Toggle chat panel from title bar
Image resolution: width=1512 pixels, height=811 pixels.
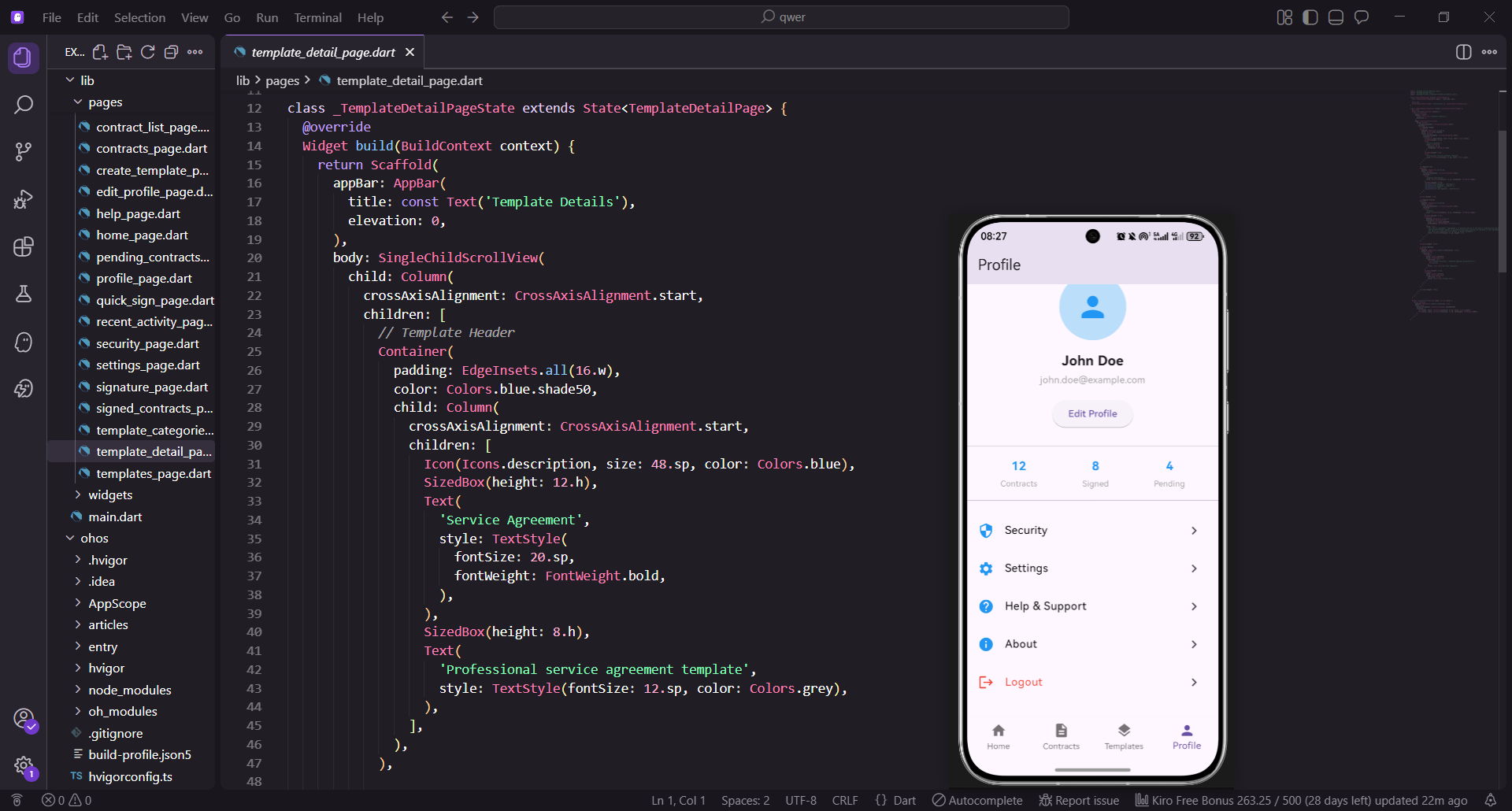click(1362, 17)
